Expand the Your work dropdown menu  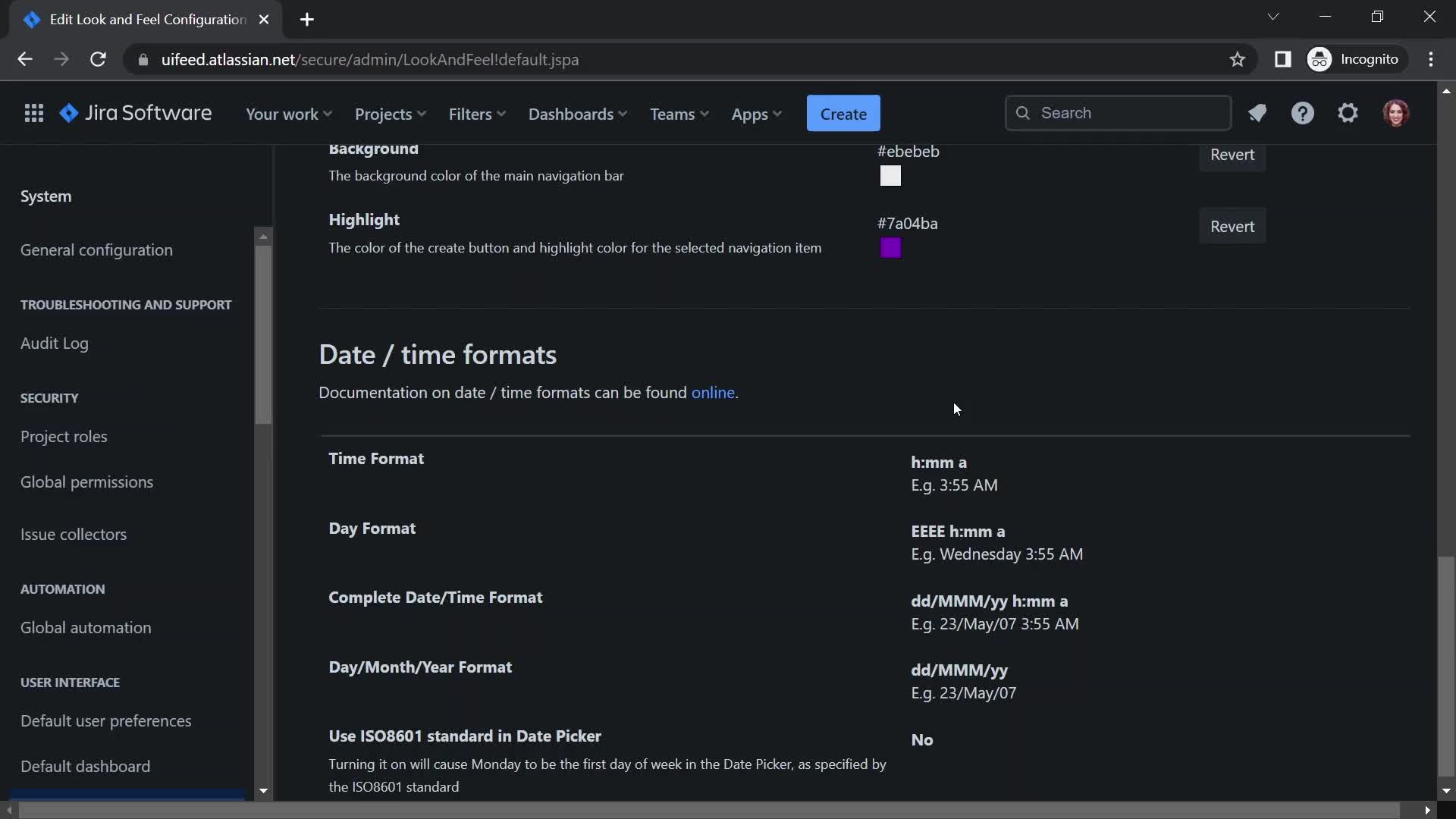(289, 113)
